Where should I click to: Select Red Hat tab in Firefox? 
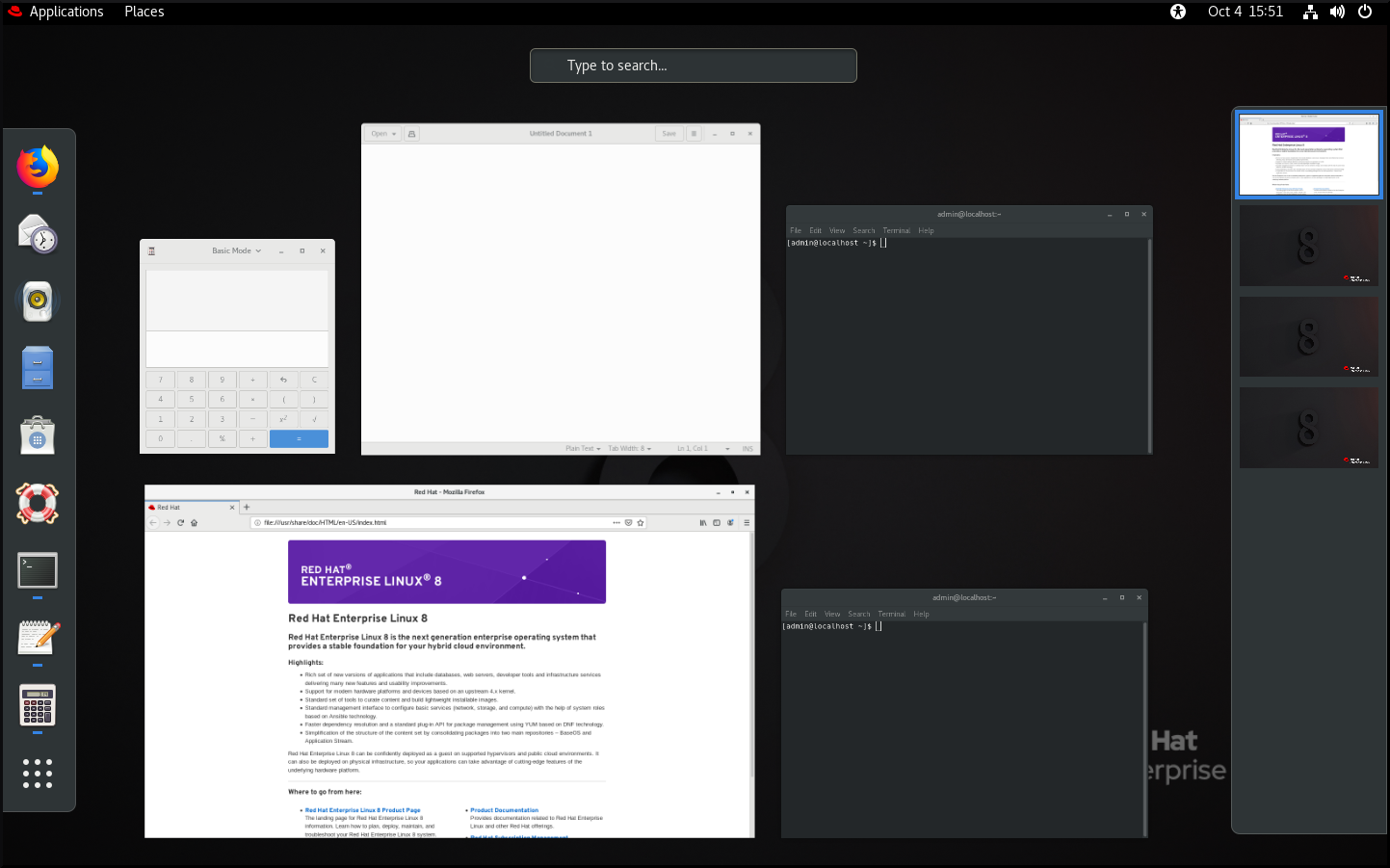pyautogui.click(x=192, y=507)
